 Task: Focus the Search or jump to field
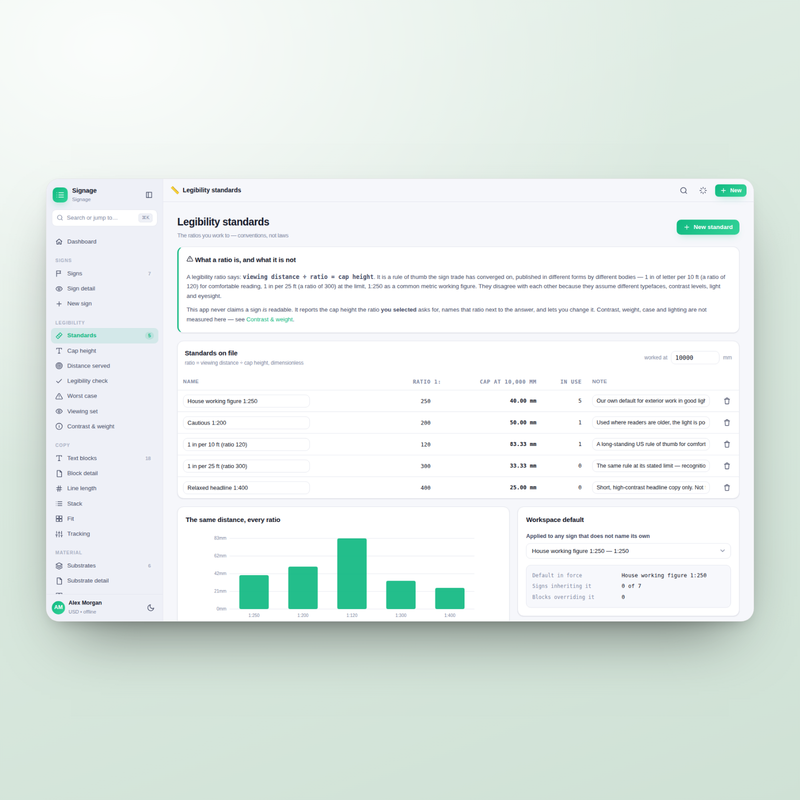pyautogui.click(x=105, y=218)
